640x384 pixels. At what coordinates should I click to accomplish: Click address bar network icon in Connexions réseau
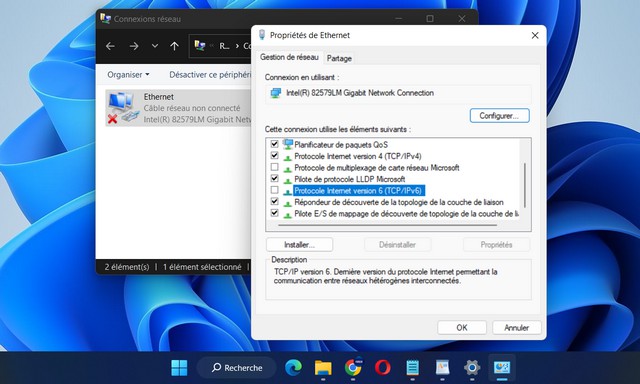(200, 45)
